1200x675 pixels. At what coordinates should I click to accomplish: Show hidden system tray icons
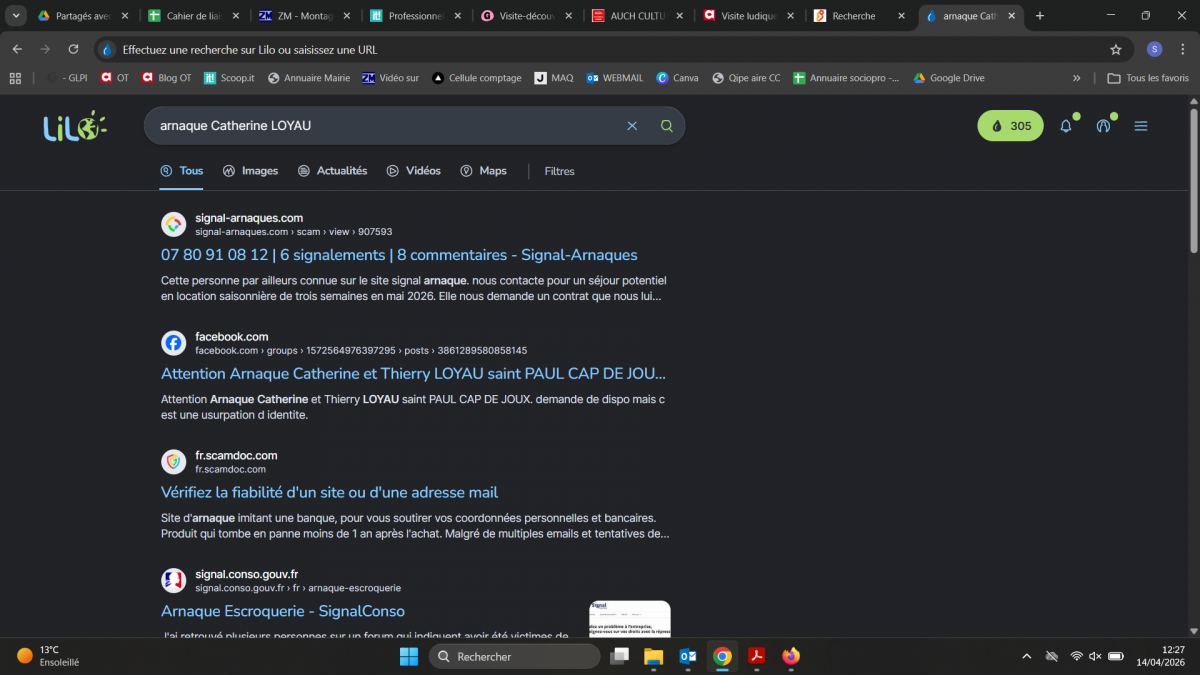click(1026, 656)
